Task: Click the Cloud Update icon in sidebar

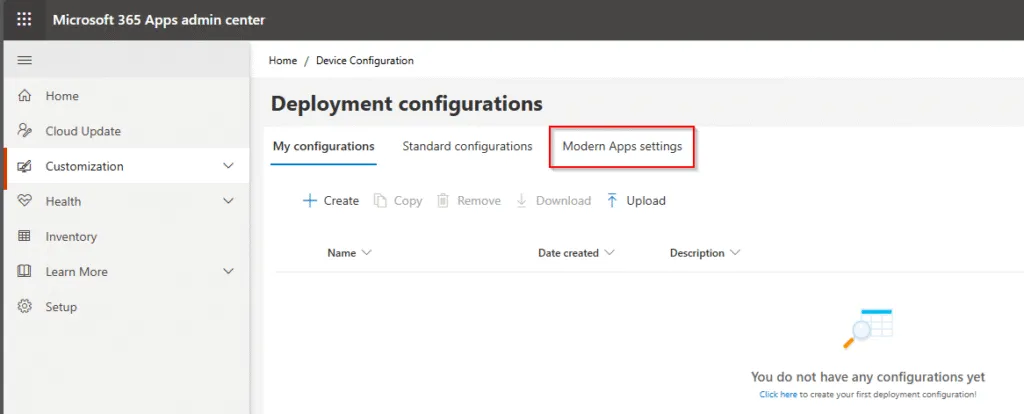Action: pyautogui.click(x=24, y=131)
